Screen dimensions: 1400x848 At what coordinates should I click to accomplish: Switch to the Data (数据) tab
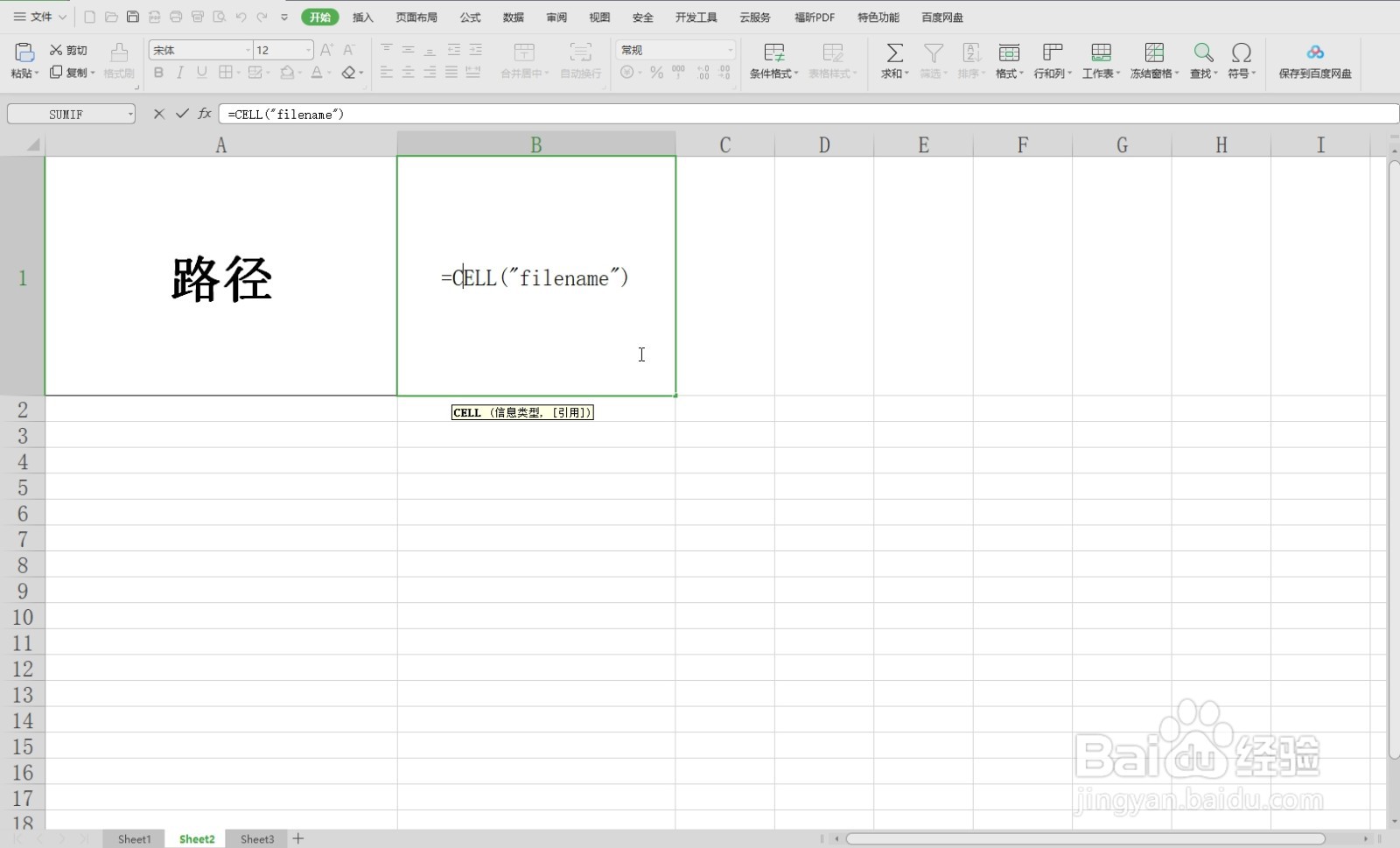[514, 17]
